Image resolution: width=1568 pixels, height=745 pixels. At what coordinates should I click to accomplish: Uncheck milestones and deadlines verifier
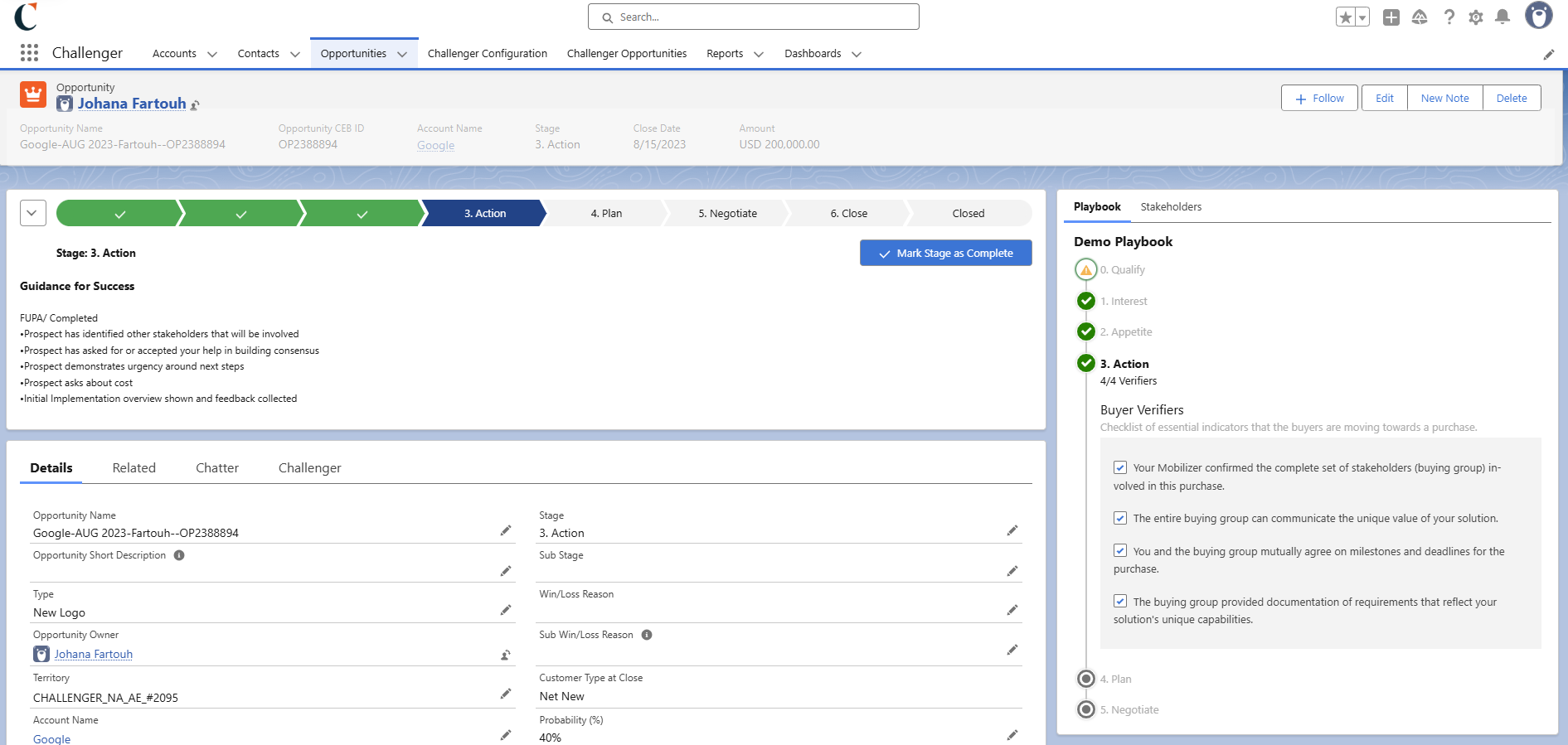pos(1120,550)
